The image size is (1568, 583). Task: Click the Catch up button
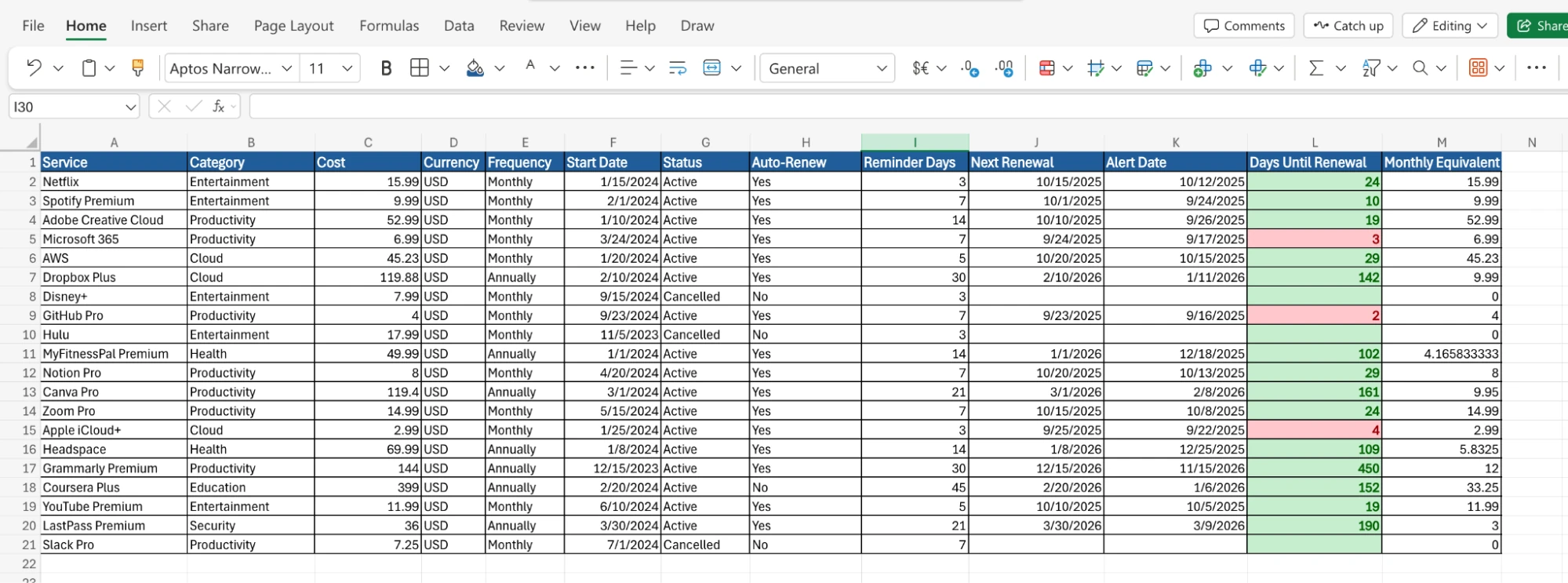coord(1348,26)
